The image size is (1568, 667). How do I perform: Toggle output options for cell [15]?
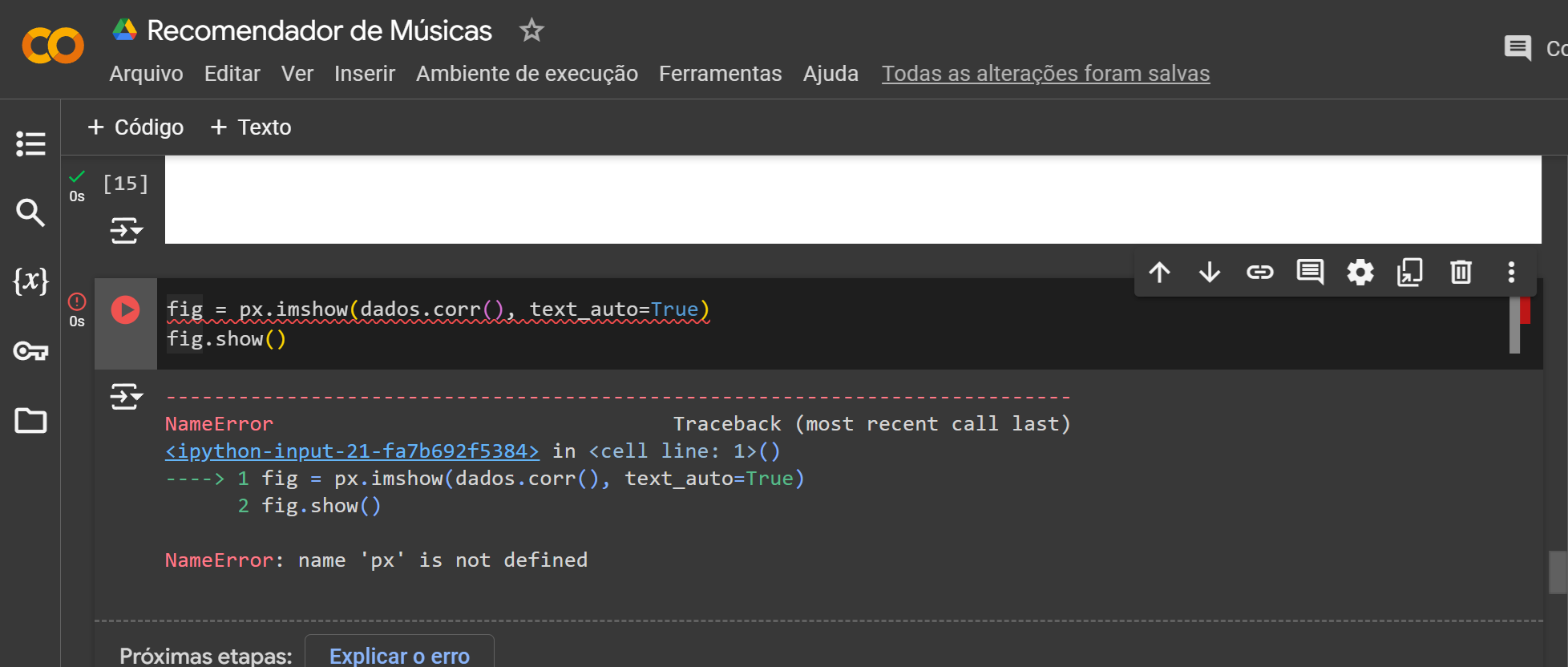126,231
